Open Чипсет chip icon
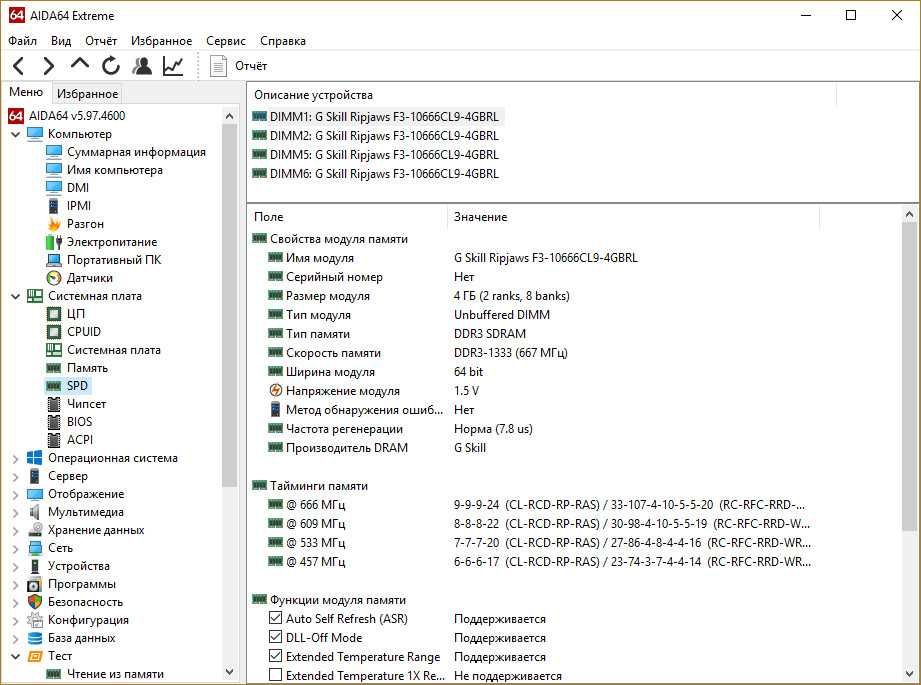The image size is (921, 685). (53, 404)
